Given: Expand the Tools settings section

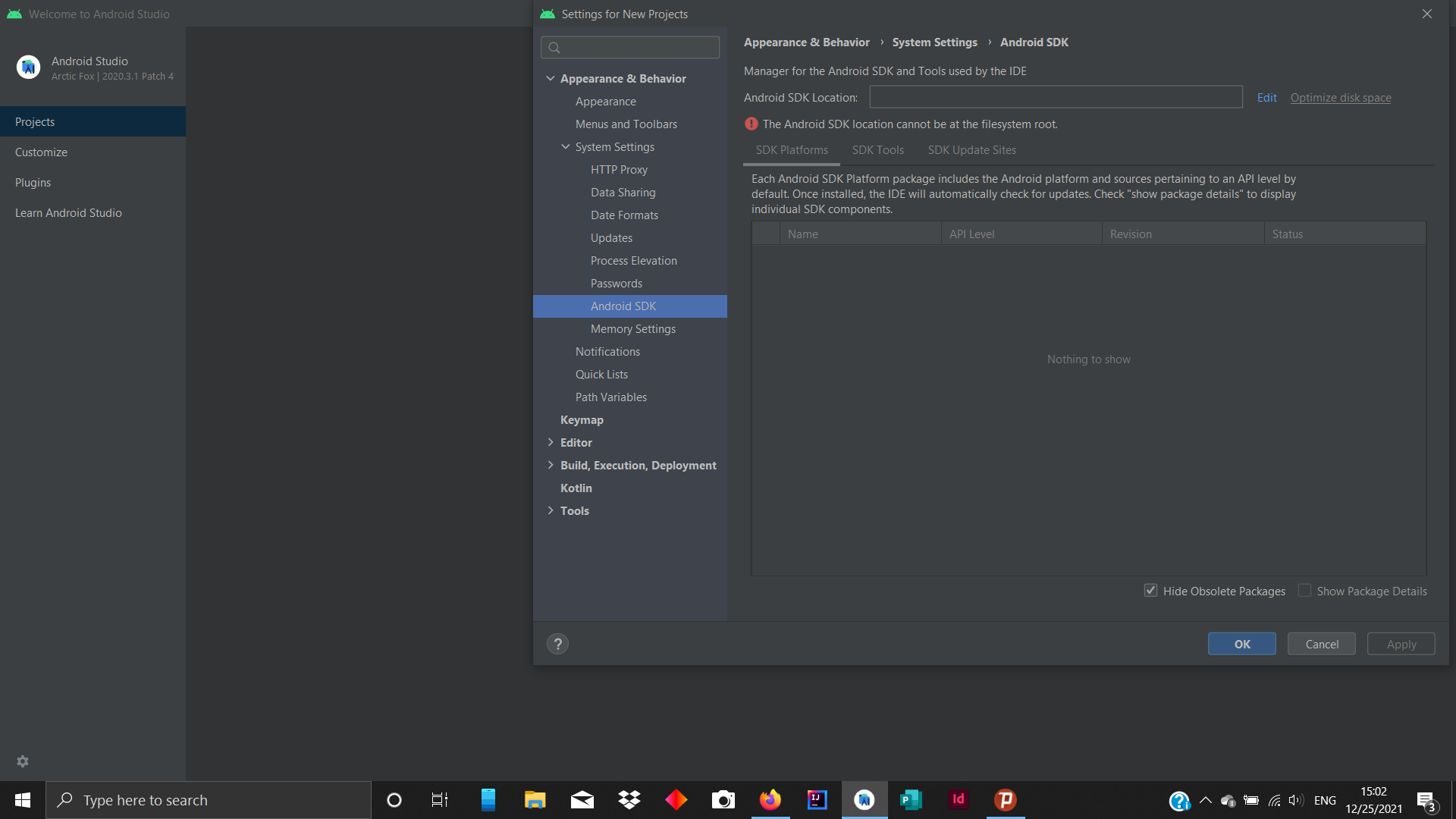Looking at the screenshot, I should (551, 510).
